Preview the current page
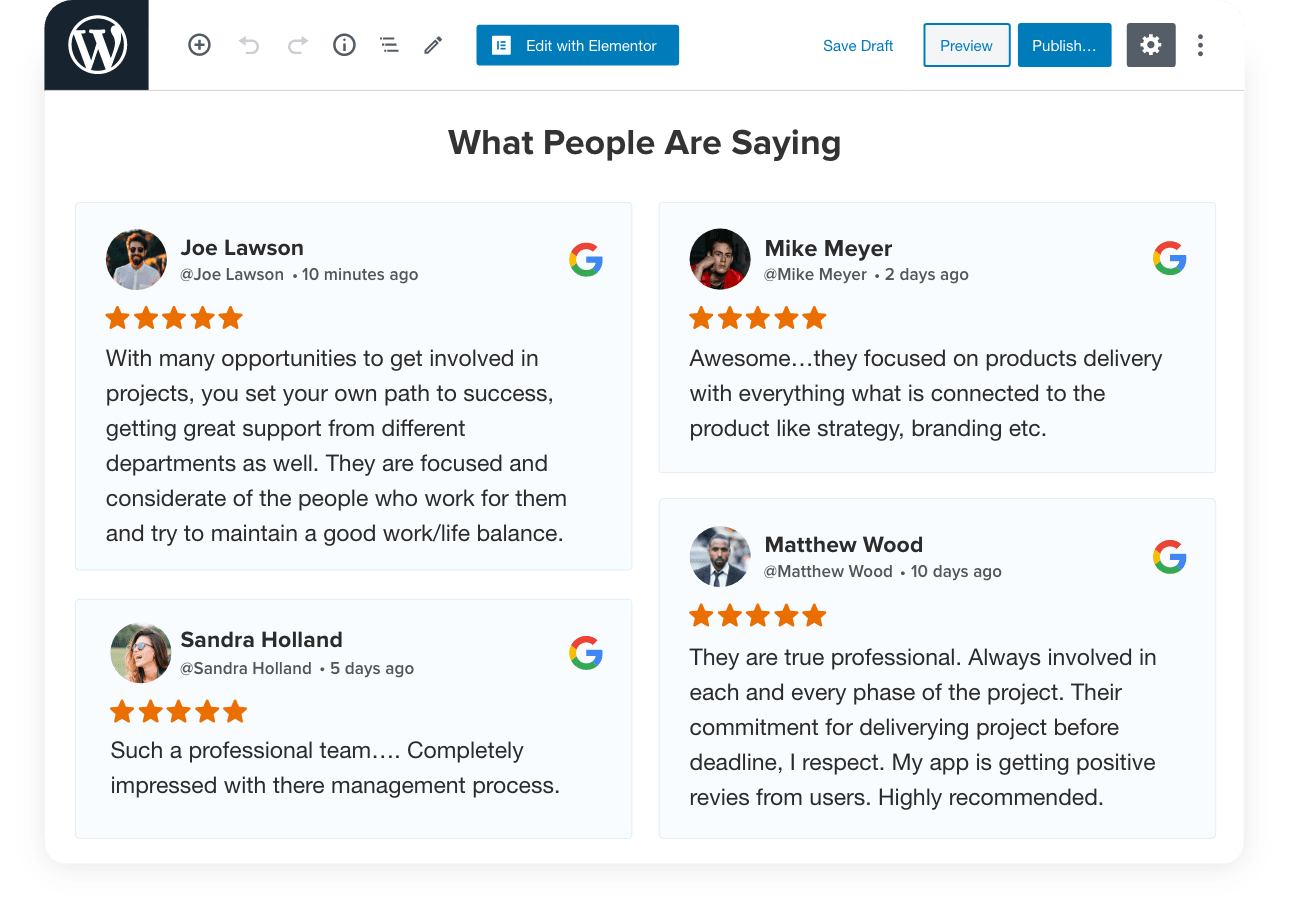The image size is (1289, 912). pyautogui.click(x=965, y=45)
